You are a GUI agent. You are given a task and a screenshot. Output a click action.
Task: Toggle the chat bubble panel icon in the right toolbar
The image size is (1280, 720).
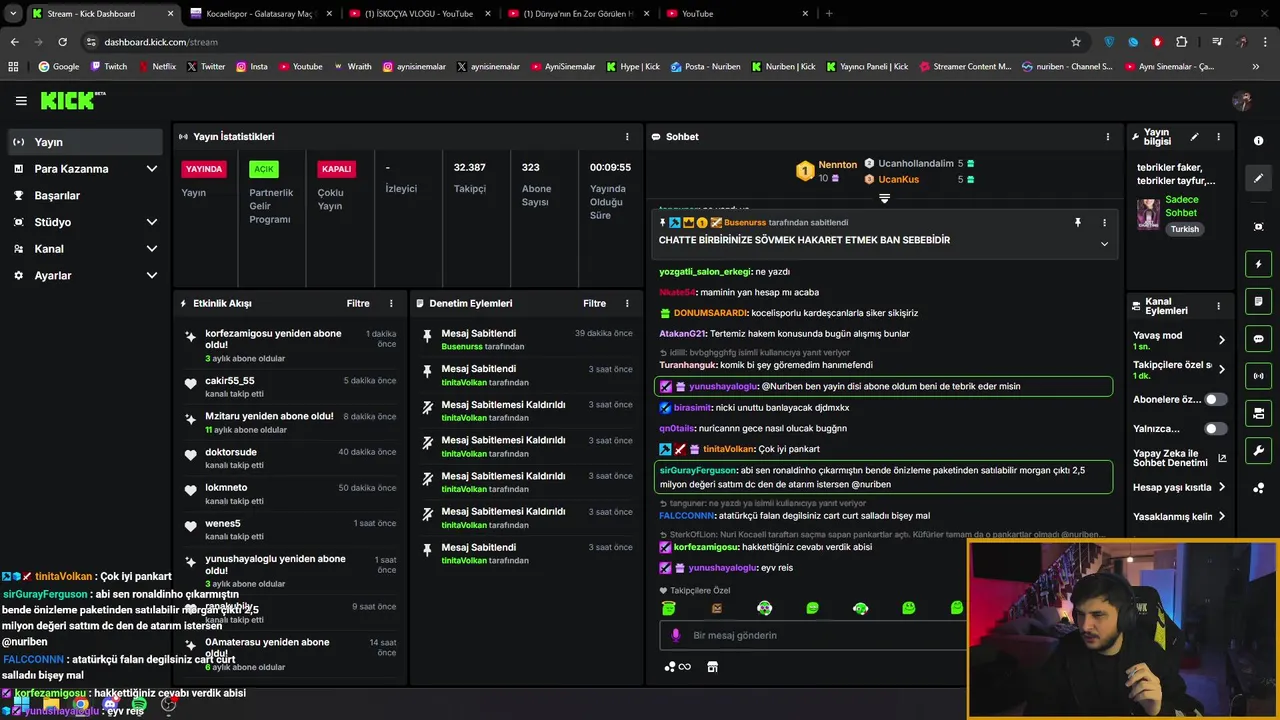[x=1258, y=339]
